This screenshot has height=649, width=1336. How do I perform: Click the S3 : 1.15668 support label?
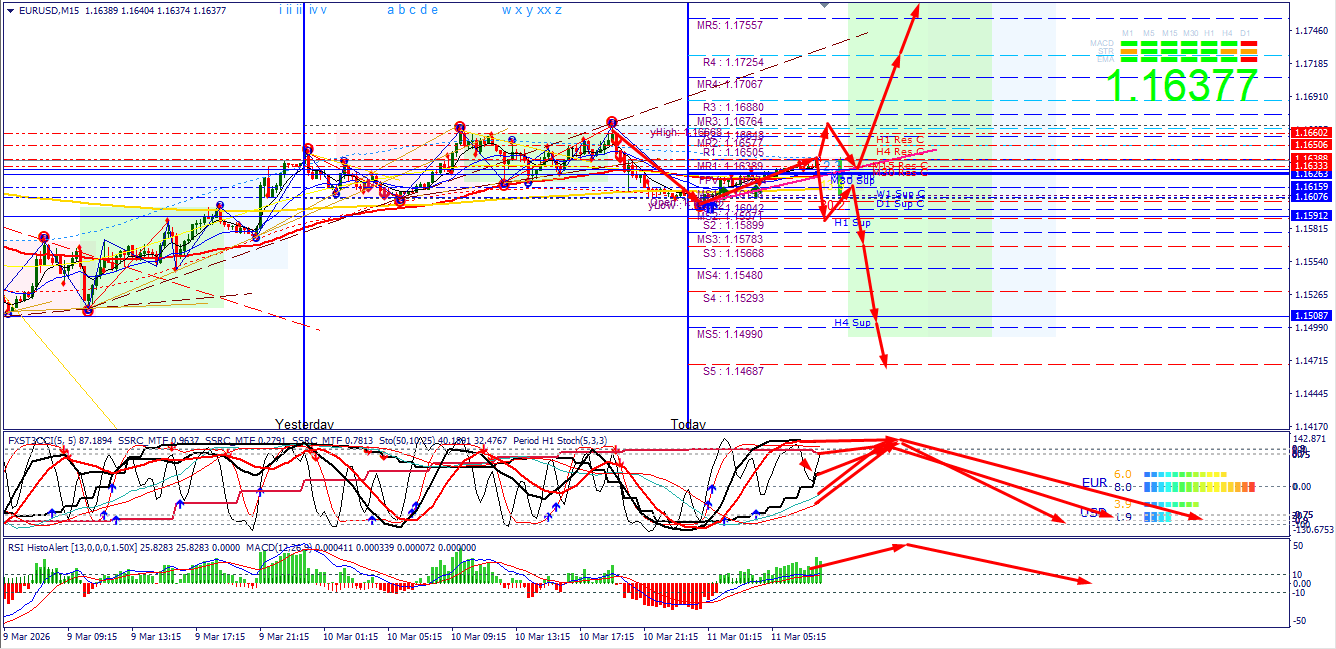pos(733,254)
